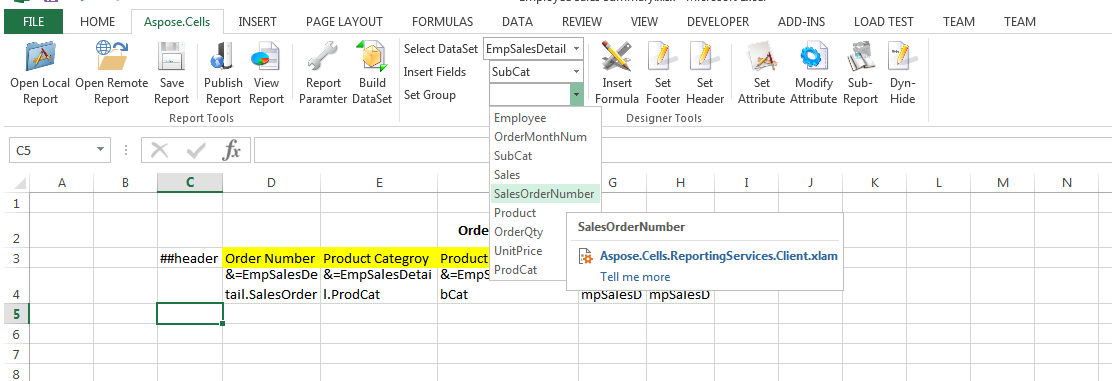Image resolution: width=1112 pixels, height=381 pixels.
Task: Select row header 3
Action: [16, 258]
